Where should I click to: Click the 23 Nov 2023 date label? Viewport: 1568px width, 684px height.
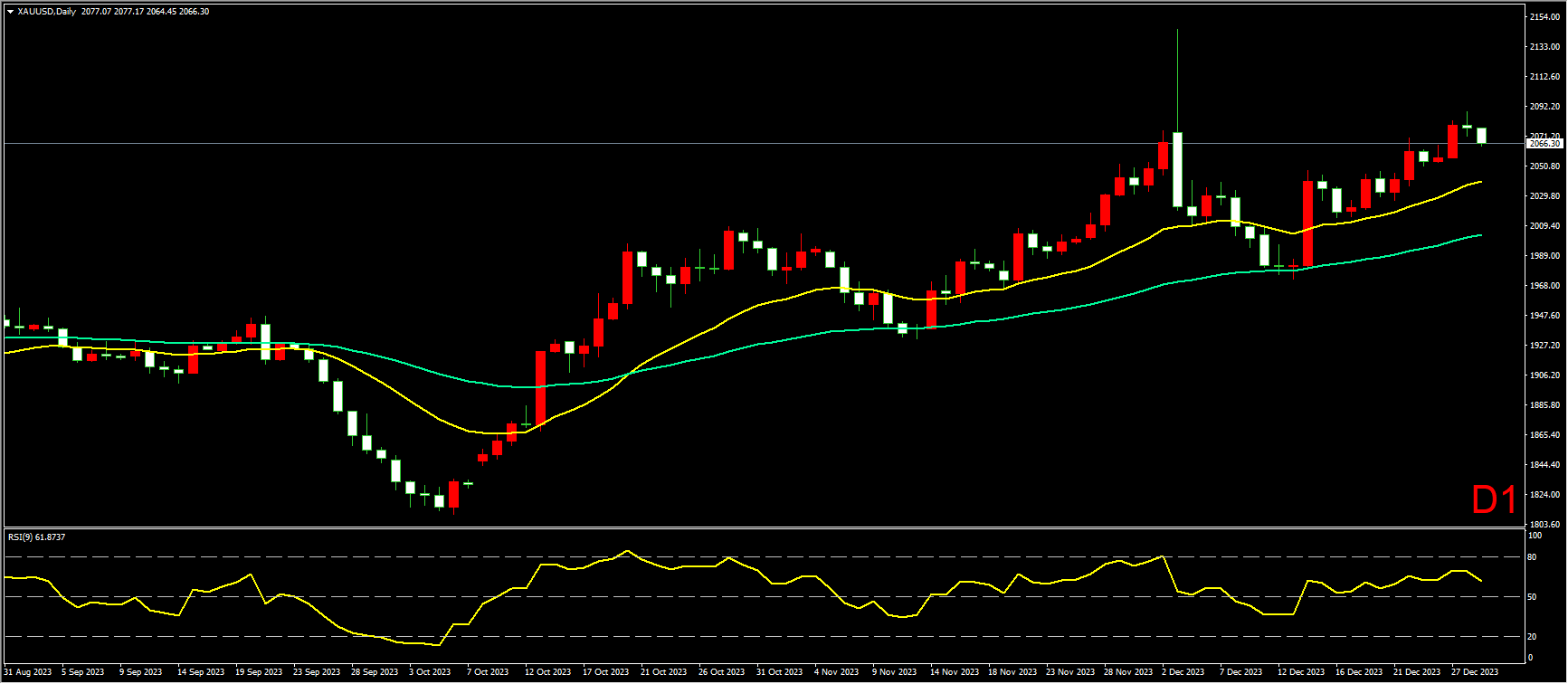click(x=1069, y=672)
